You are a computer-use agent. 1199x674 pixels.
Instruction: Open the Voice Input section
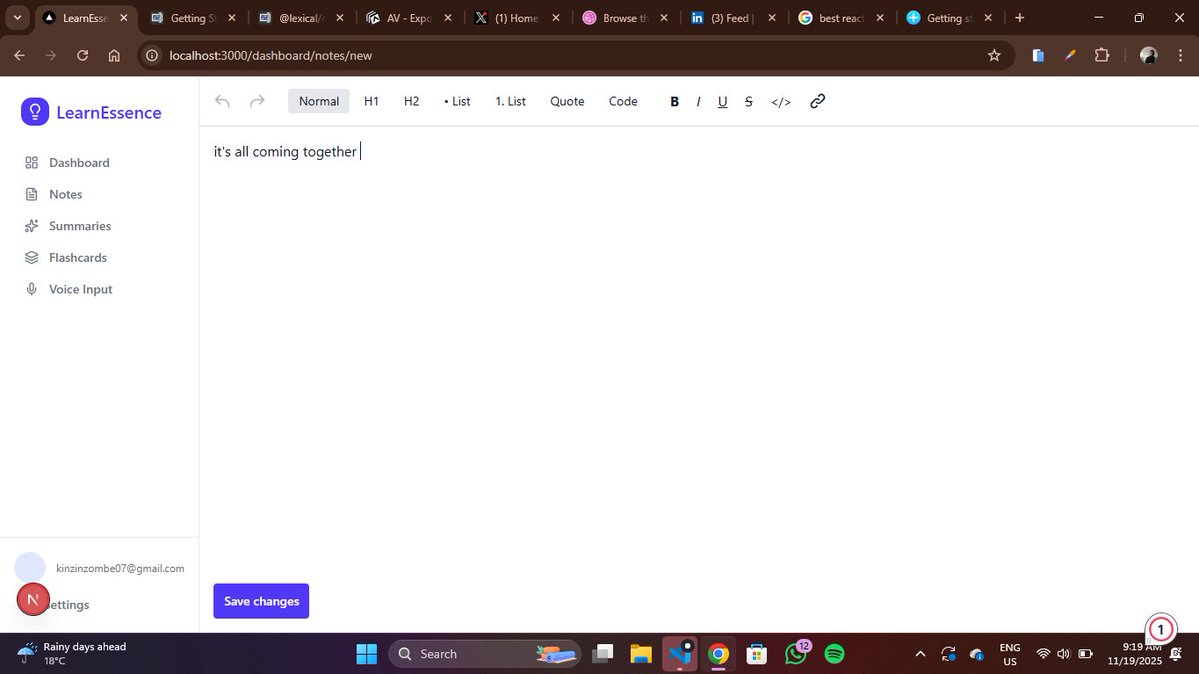(x=80, y=289)
